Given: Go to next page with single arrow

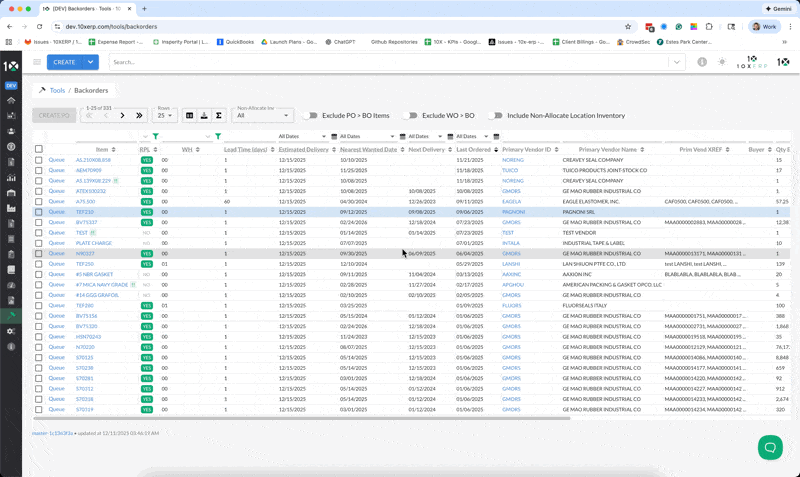Looking at the screenshot, I should pyautogui.click(x=122, y=116).
